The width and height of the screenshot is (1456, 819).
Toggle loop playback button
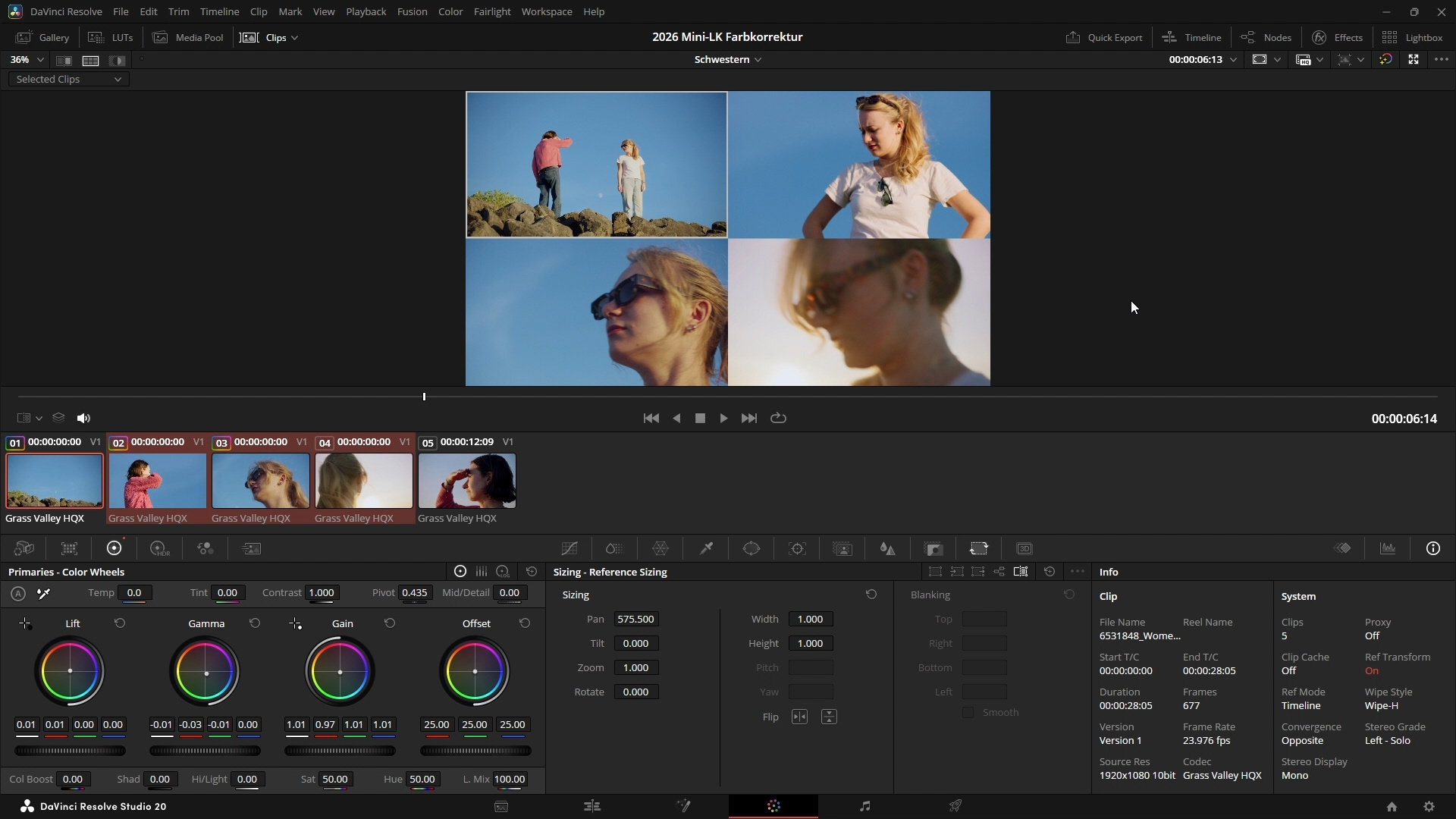point(778,418)
